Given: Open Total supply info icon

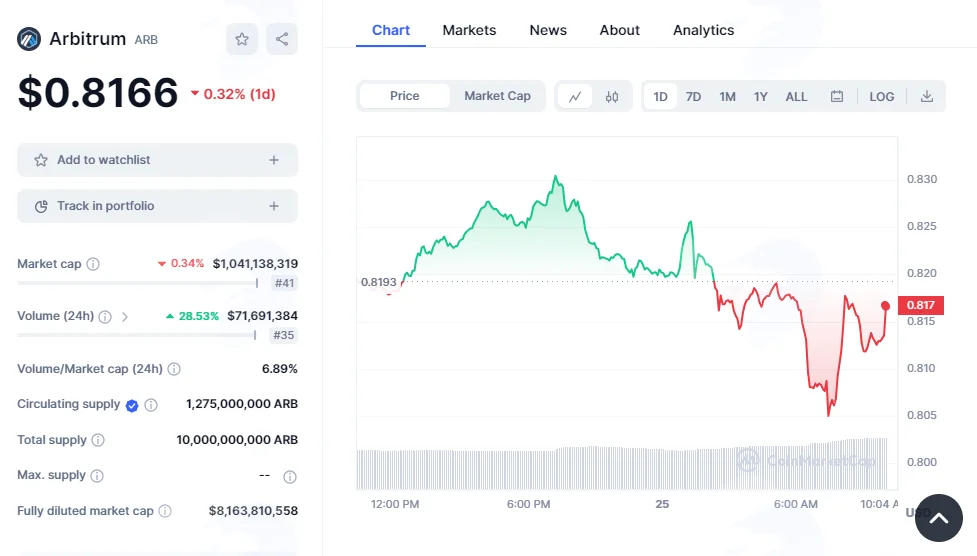Looking at the screenshot, I should (98, 440).
